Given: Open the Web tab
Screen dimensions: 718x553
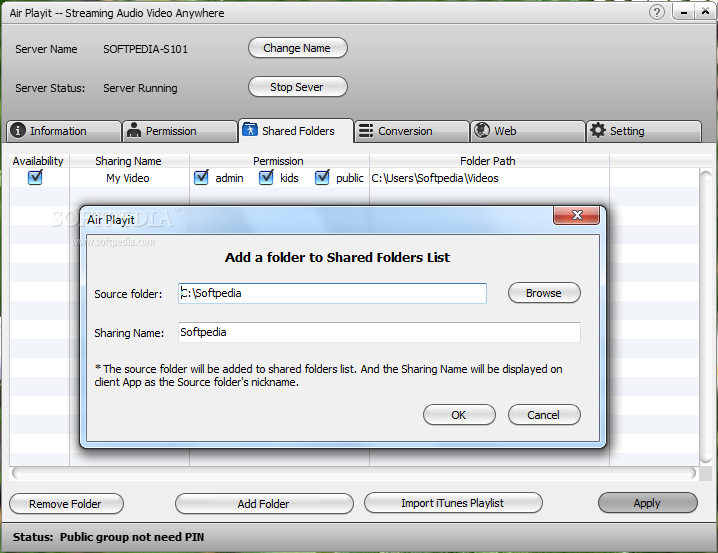Looking at the screenshot, I should [x=528, y=131].
